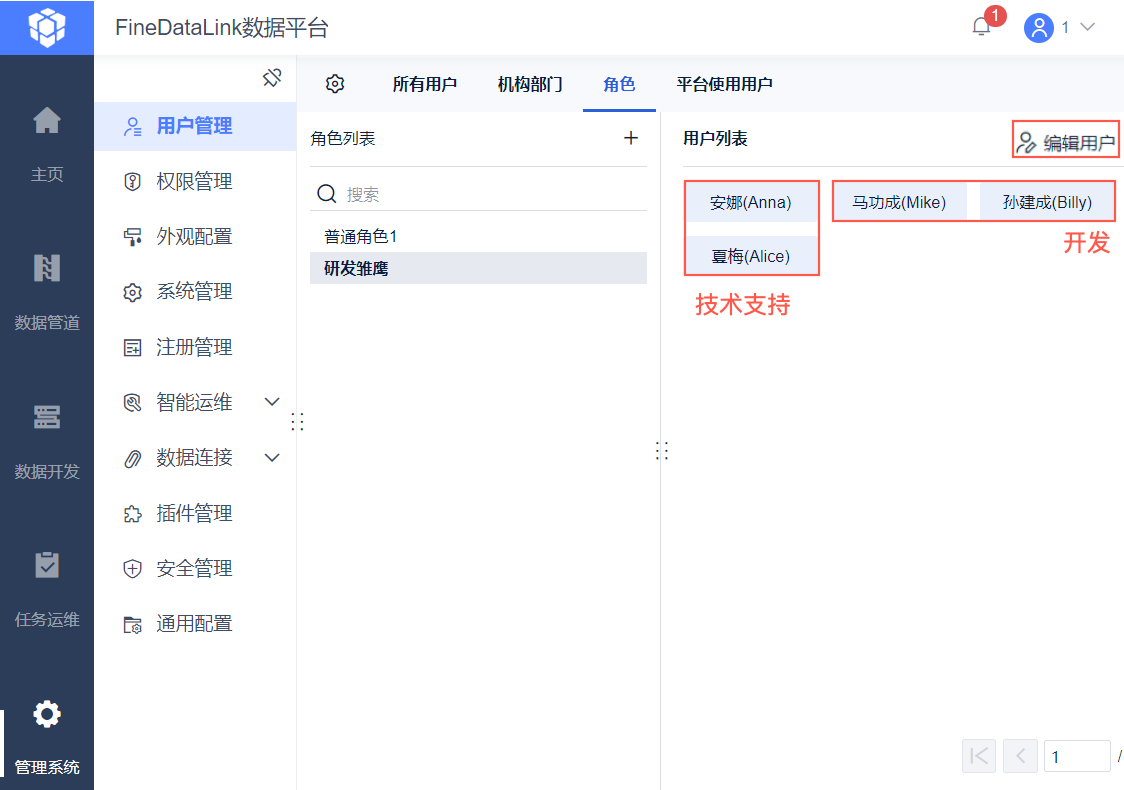
Task: Open the 主页 home section
Action: coord(47,144)
